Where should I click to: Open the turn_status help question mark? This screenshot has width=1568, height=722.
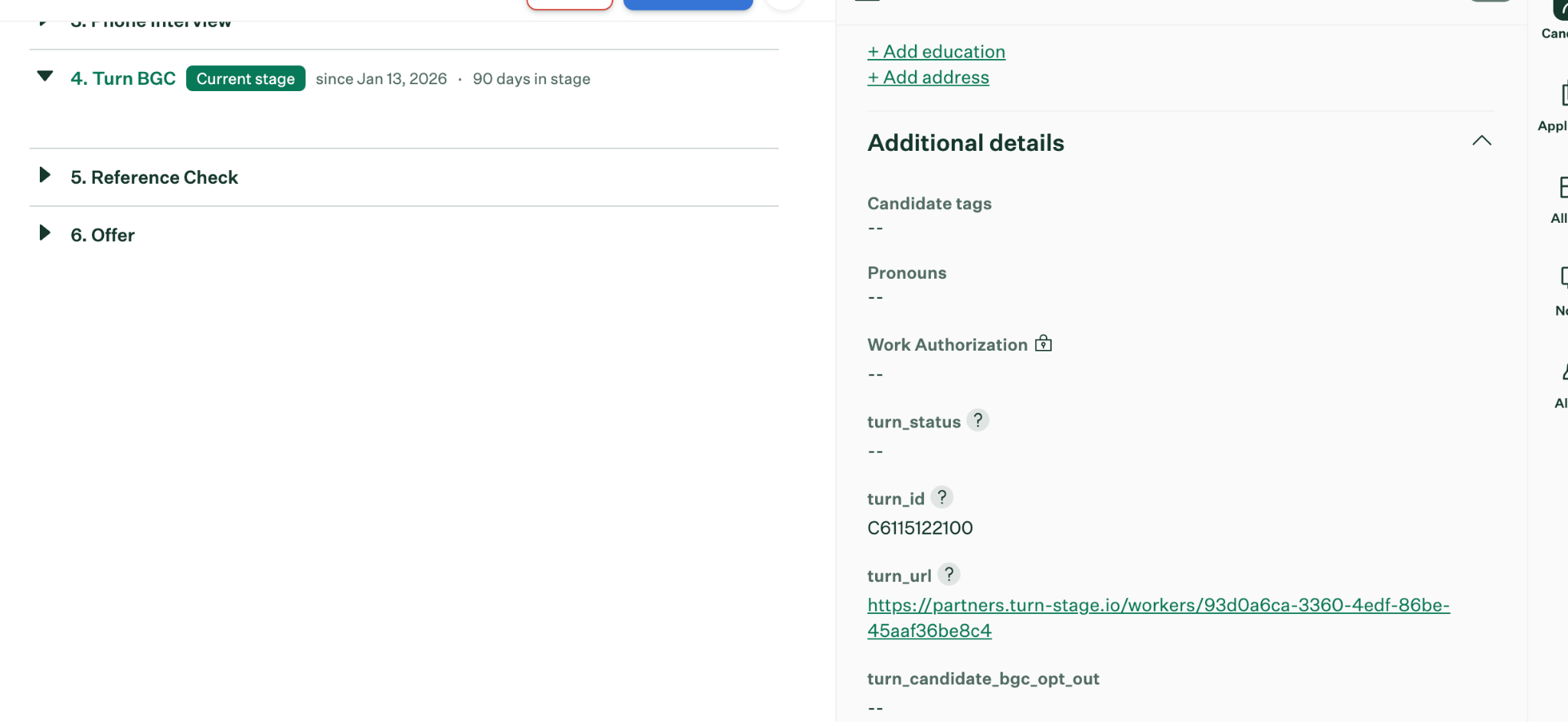(x=978, y=420)
